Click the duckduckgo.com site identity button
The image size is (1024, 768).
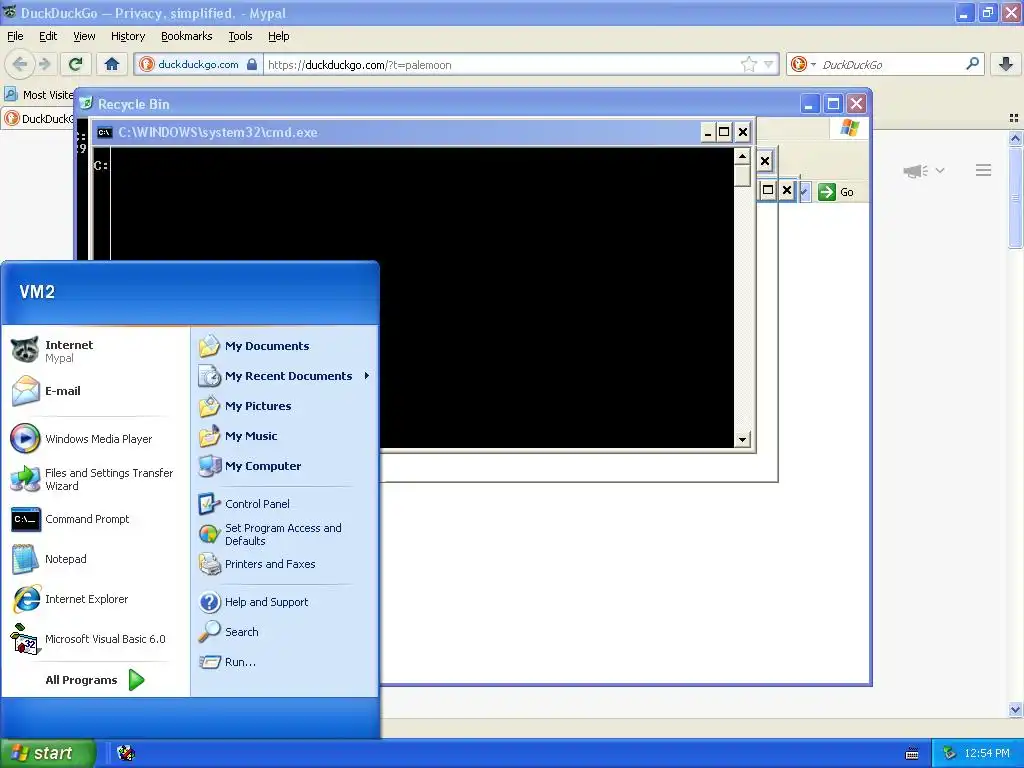(x=199, y=64)
